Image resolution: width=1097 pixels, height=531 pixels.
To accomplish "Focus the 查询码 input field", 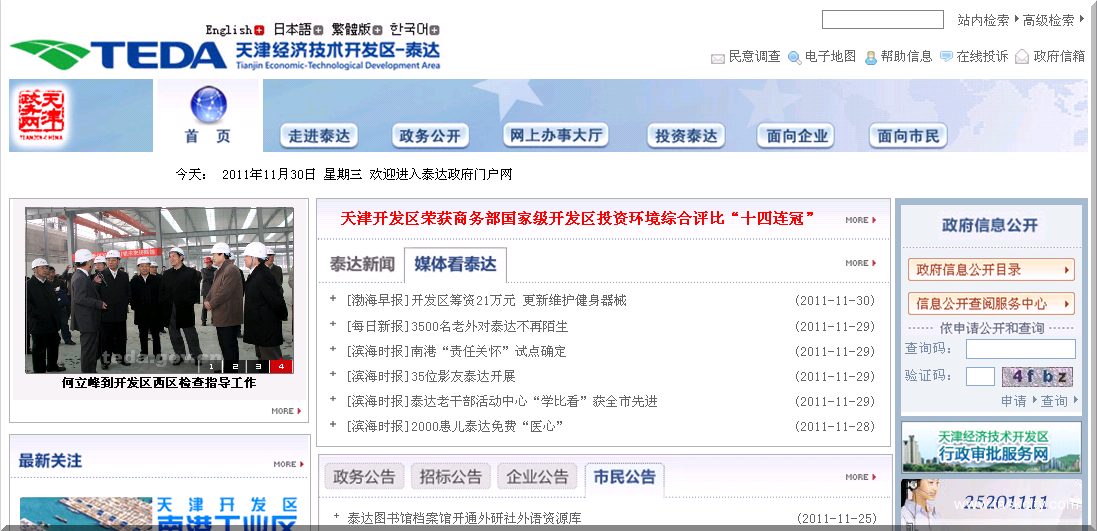I will coord(1020,349).
